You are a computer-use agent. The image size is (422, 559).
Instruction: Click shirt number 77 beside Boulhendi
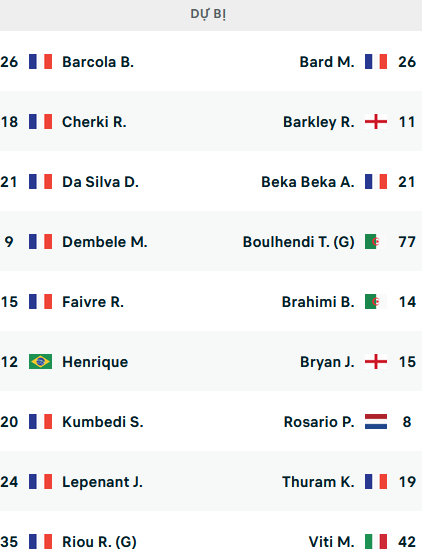407,242
